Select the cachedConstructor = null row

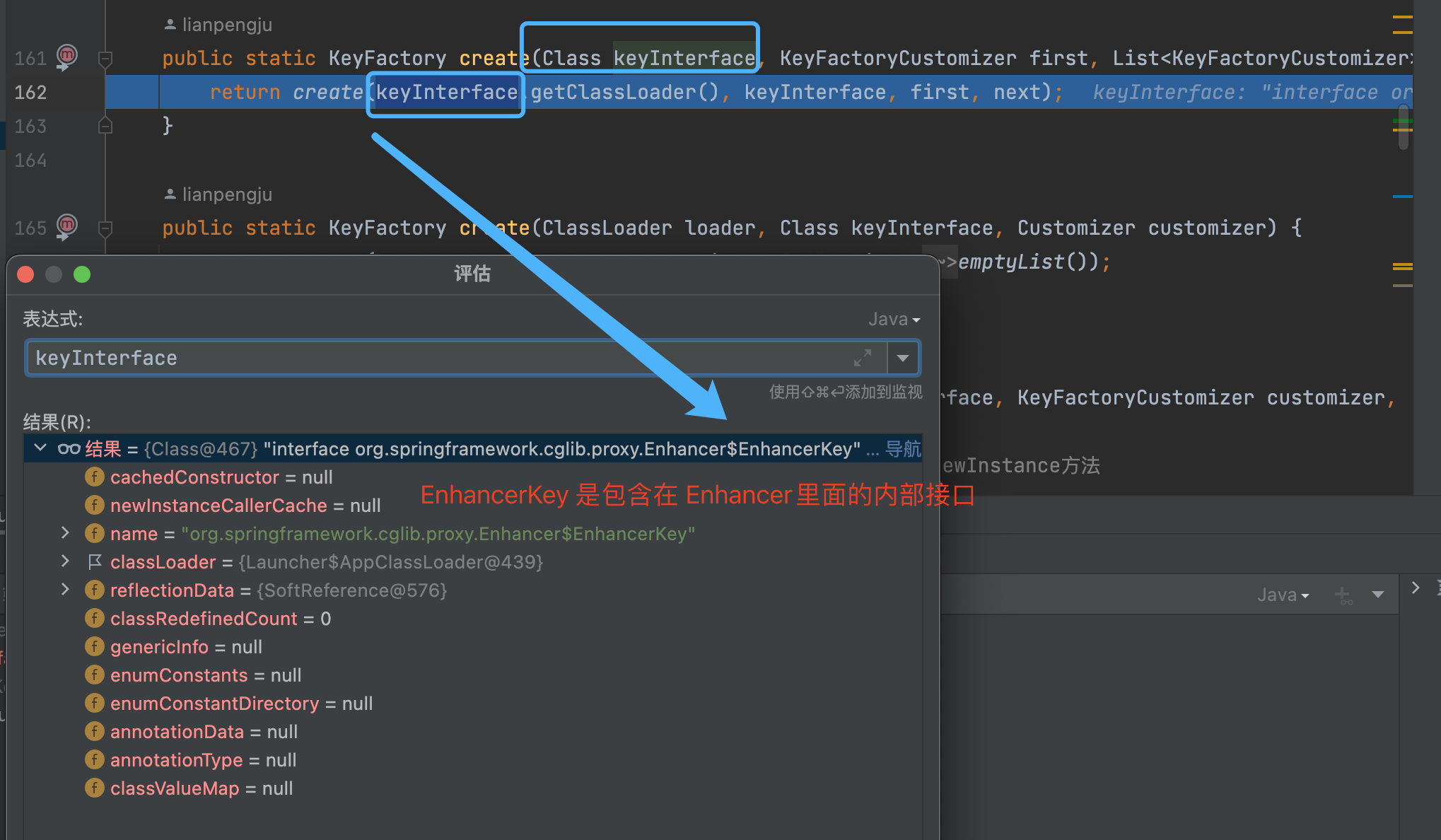[x=473, y=477]
